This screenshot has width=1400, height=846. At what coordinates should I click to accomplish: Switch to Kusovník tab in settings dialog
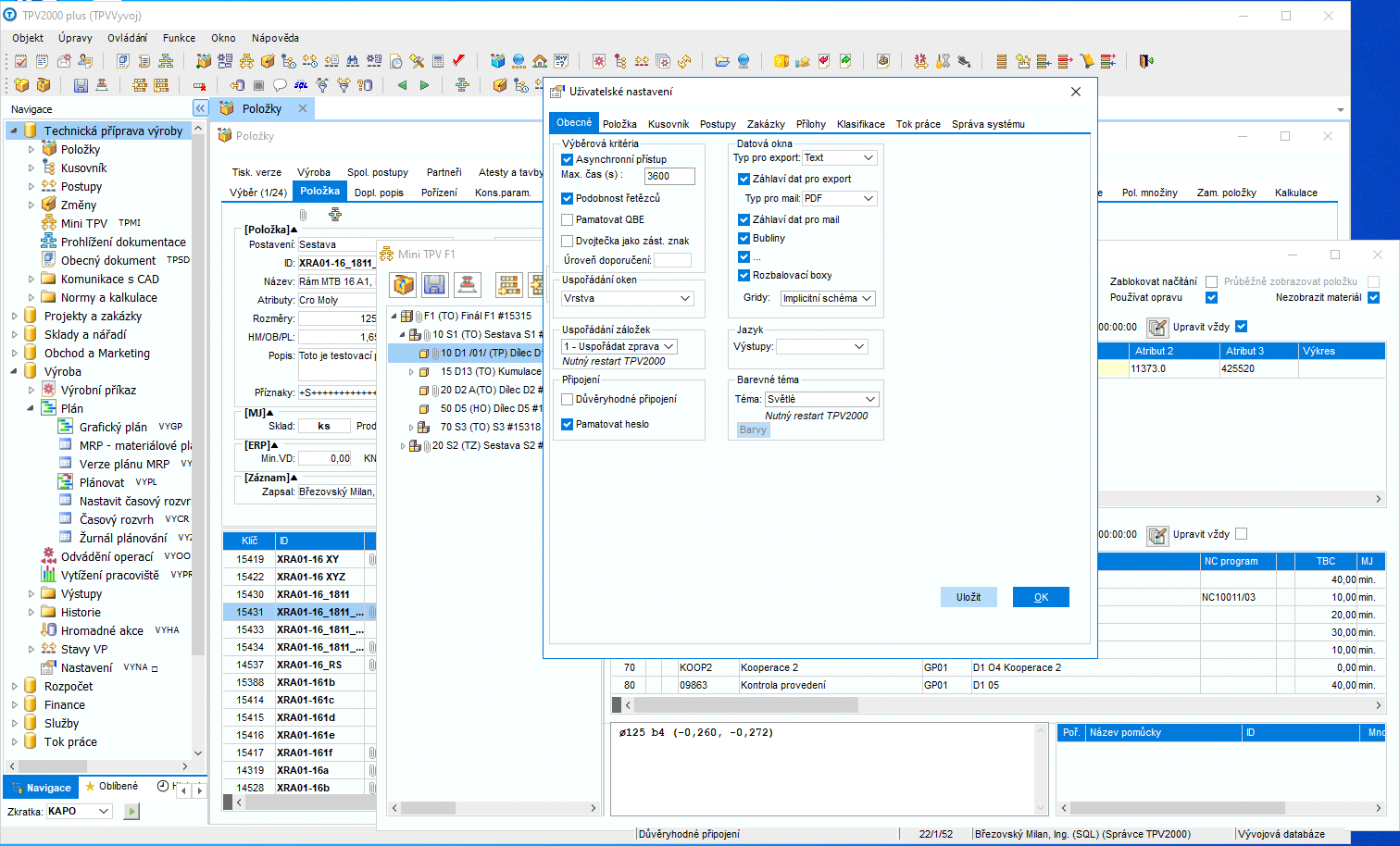pos(669,124)
